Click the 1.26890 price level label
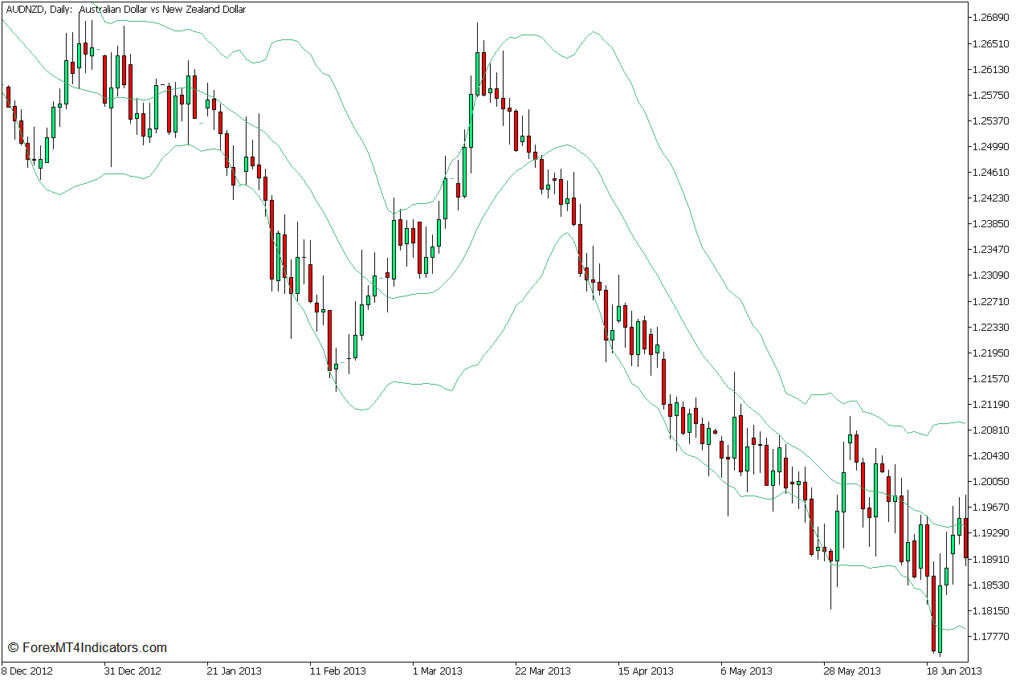Image resolution: width=1024 pixels, height=681 pixels. [995, 18]
